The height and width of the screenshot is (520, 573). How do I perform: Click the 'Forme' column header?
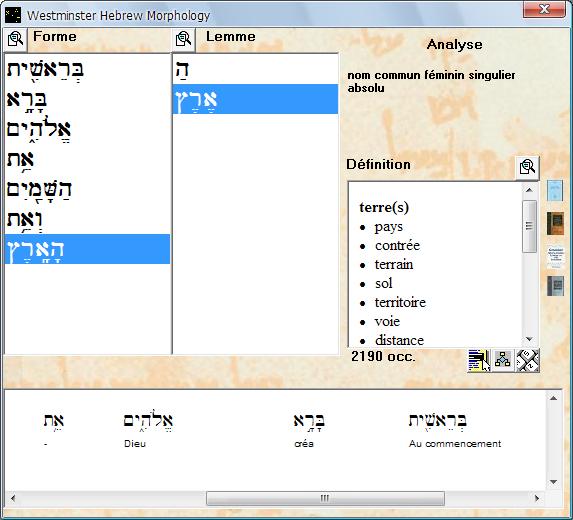point(55,37)
